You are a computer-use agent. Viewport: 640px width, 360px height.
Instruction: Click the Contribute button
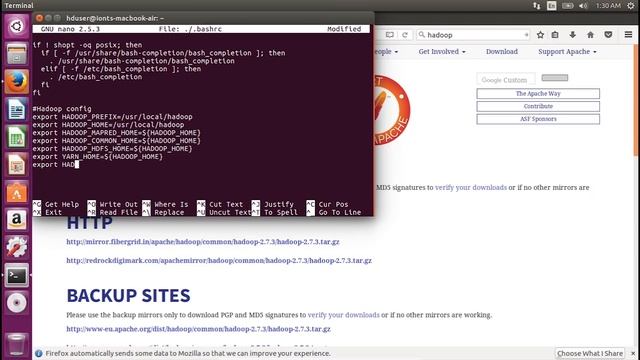(x=538, y=106)
